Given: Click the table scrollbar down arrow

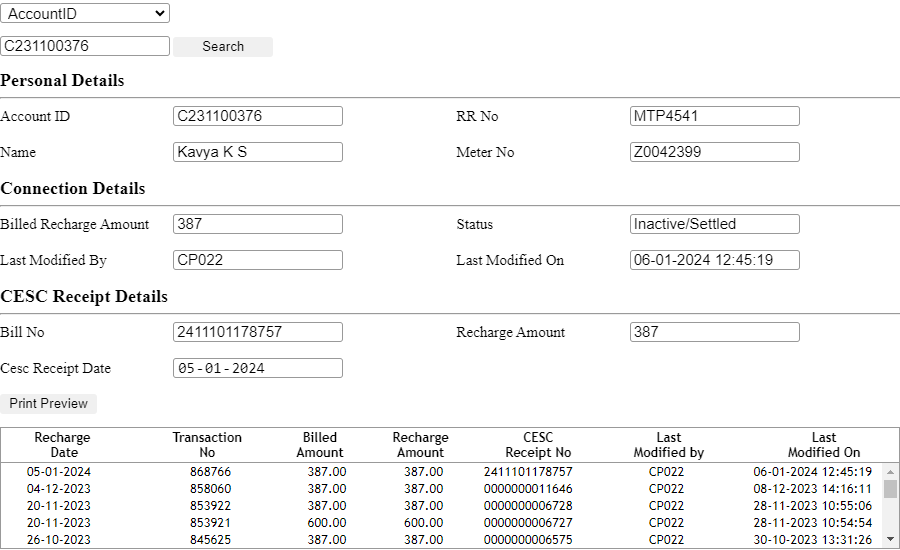Looking at the screenshot, I should coord(890,539).
